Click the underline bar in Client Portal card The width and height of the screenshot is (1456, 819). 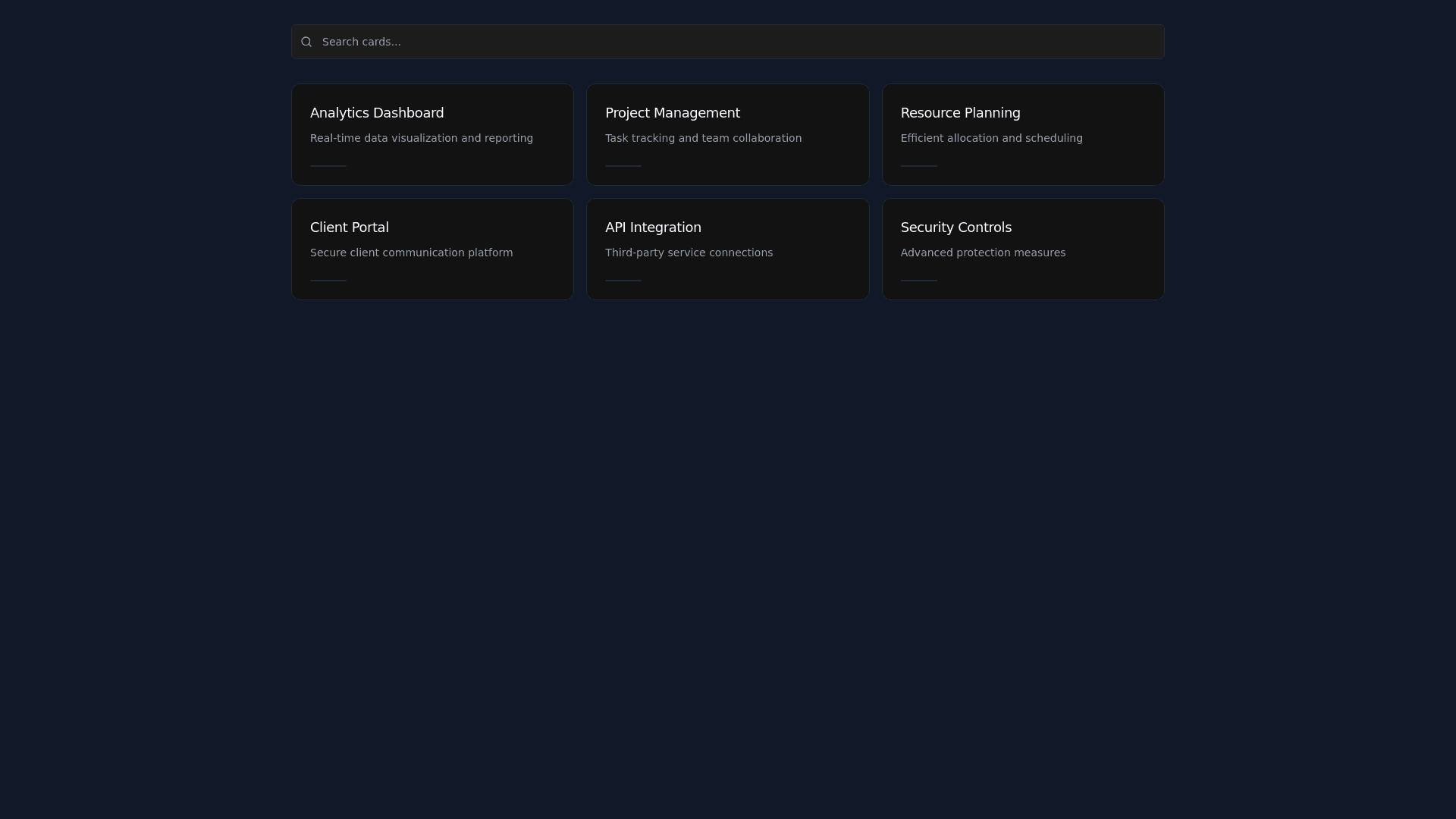[328, 280]
